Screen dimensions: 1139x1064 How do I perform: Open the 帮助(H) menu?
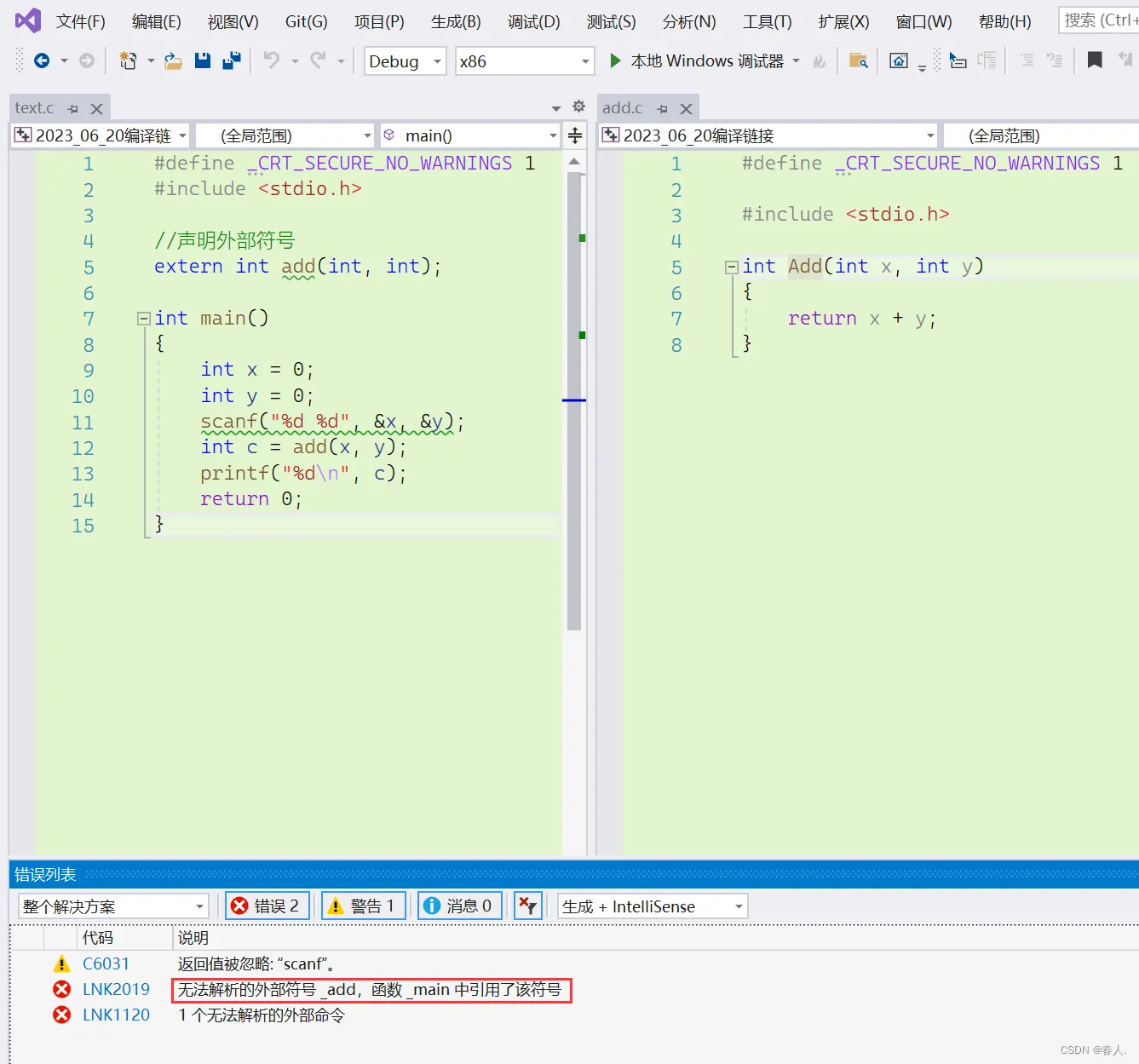[x=1005, y=21]
